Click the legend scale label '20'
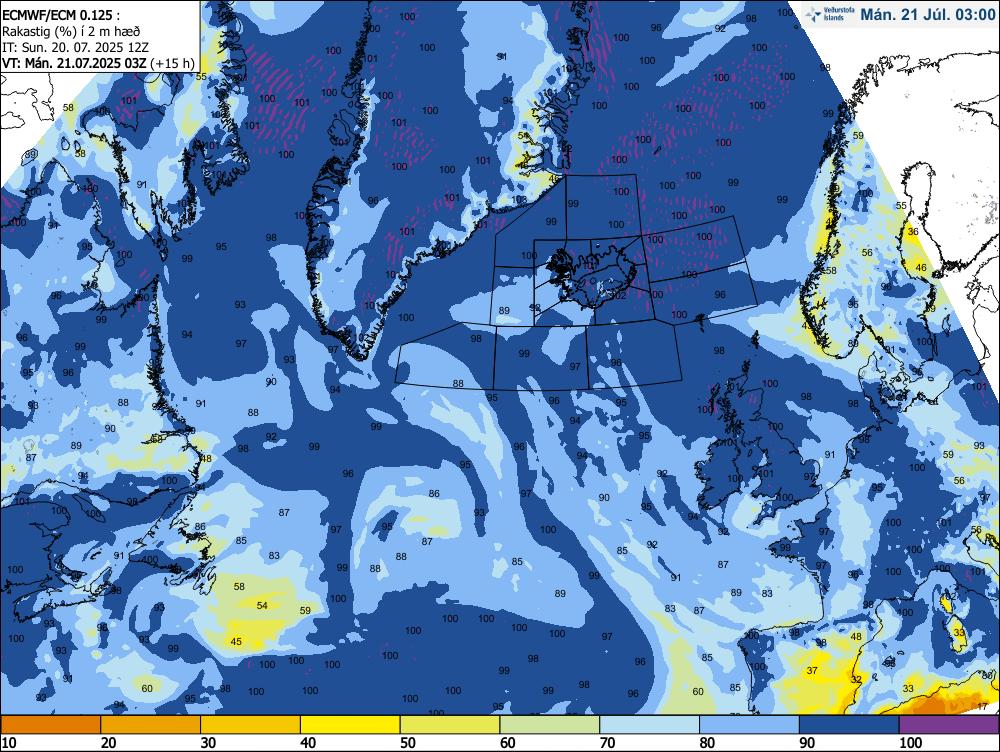Image resolution: width=1000 pixels, height=752 pixels. click(x=108, y=743)
